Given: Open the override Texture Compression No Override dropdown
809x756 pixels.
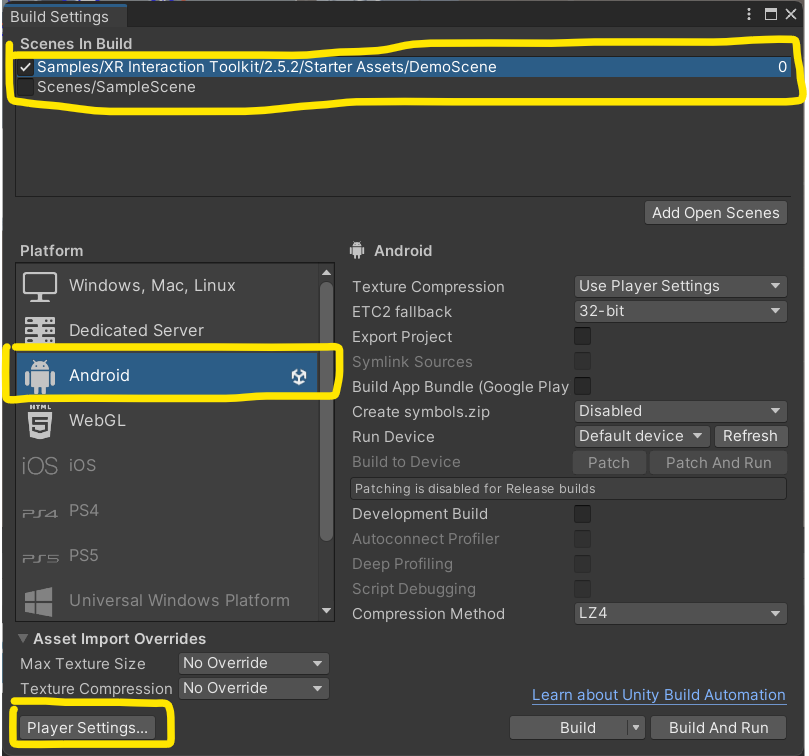Looking at the screenshot, I should pyautogui.click(x=253, y=688).
